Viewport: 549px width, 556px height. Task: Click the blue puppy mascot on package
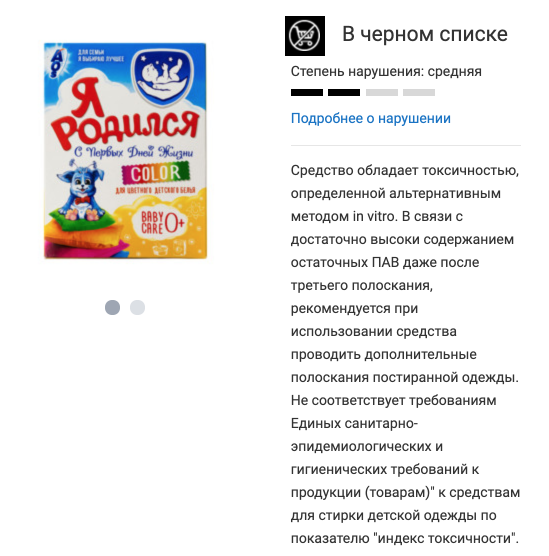pyautogui.click(x=83, y=190)
